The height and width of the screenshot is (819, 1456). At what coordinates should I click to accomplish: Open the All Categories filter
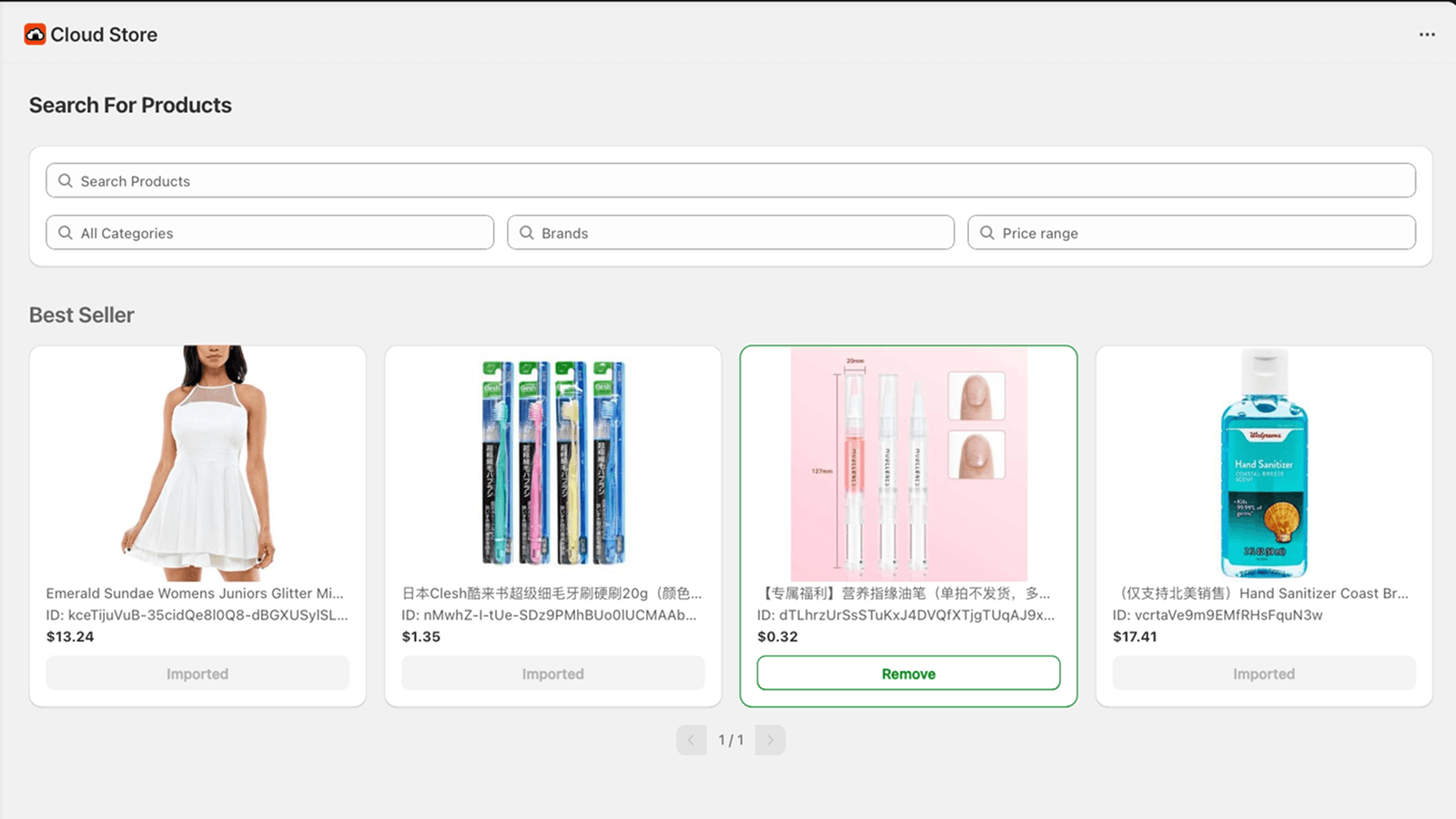click(270, 232)
